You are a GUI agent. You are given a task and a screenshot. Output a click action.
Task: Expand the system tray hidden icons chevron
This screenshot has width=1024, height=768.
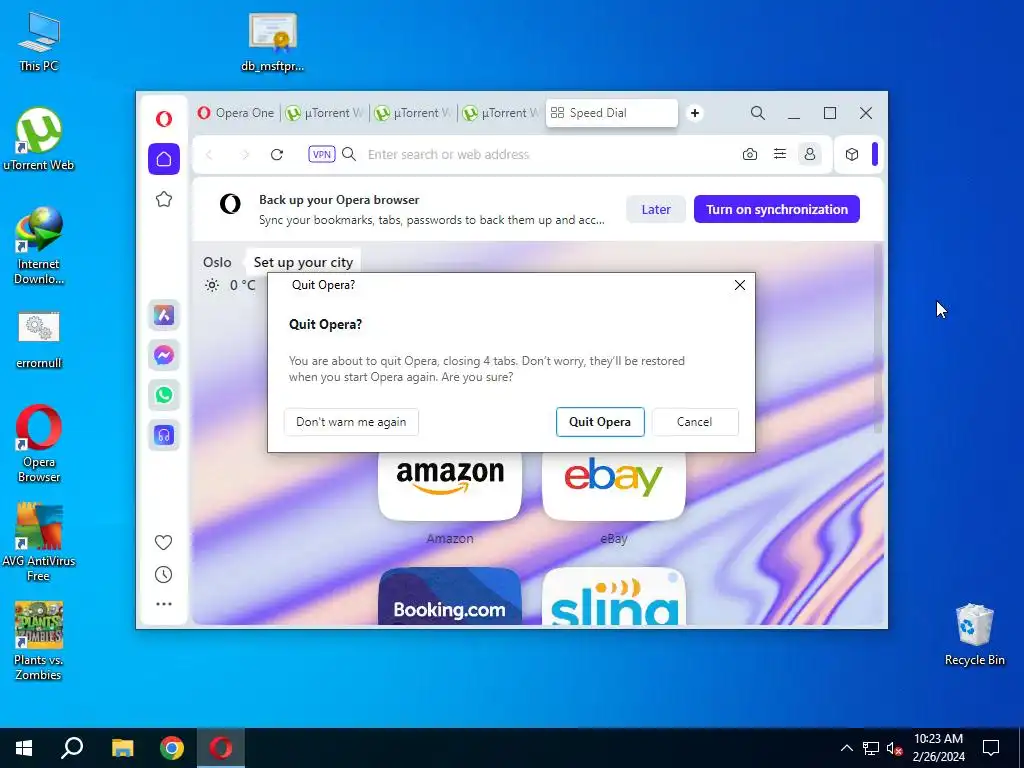846,748
